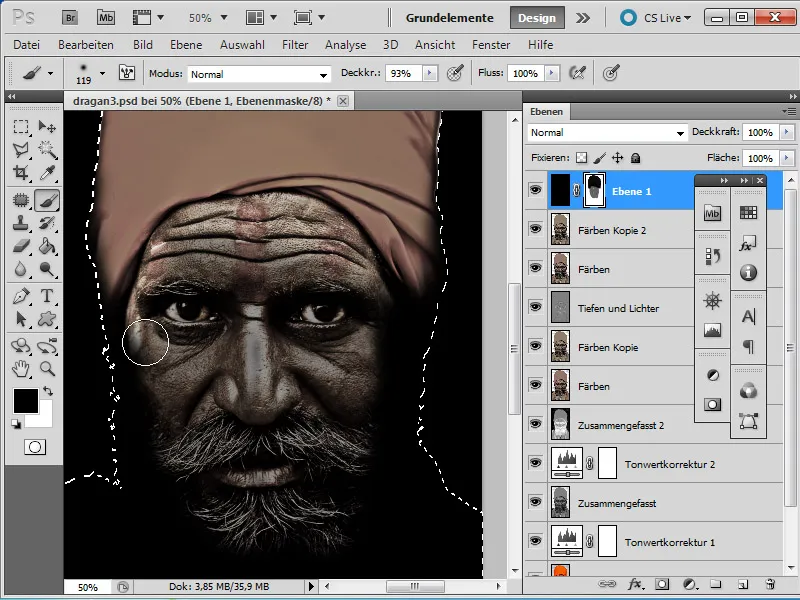Hide the Tonwertkorrektur 2 layer
800x600 pixels.
click(x=534, y=464)
